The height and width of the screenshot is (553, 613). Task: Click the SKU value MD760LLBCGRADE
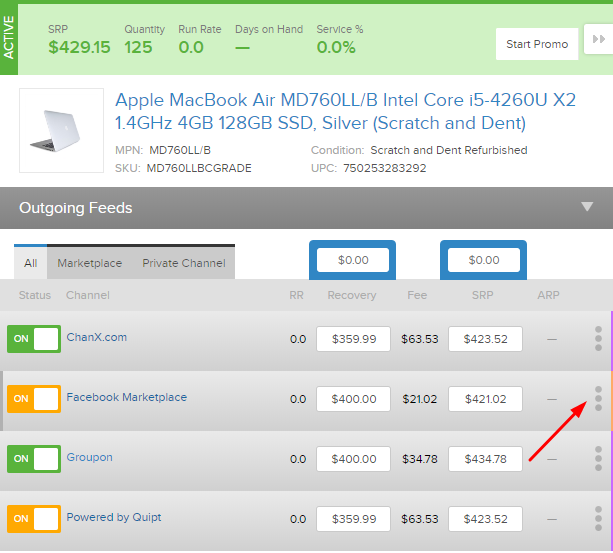click(199, 168)
